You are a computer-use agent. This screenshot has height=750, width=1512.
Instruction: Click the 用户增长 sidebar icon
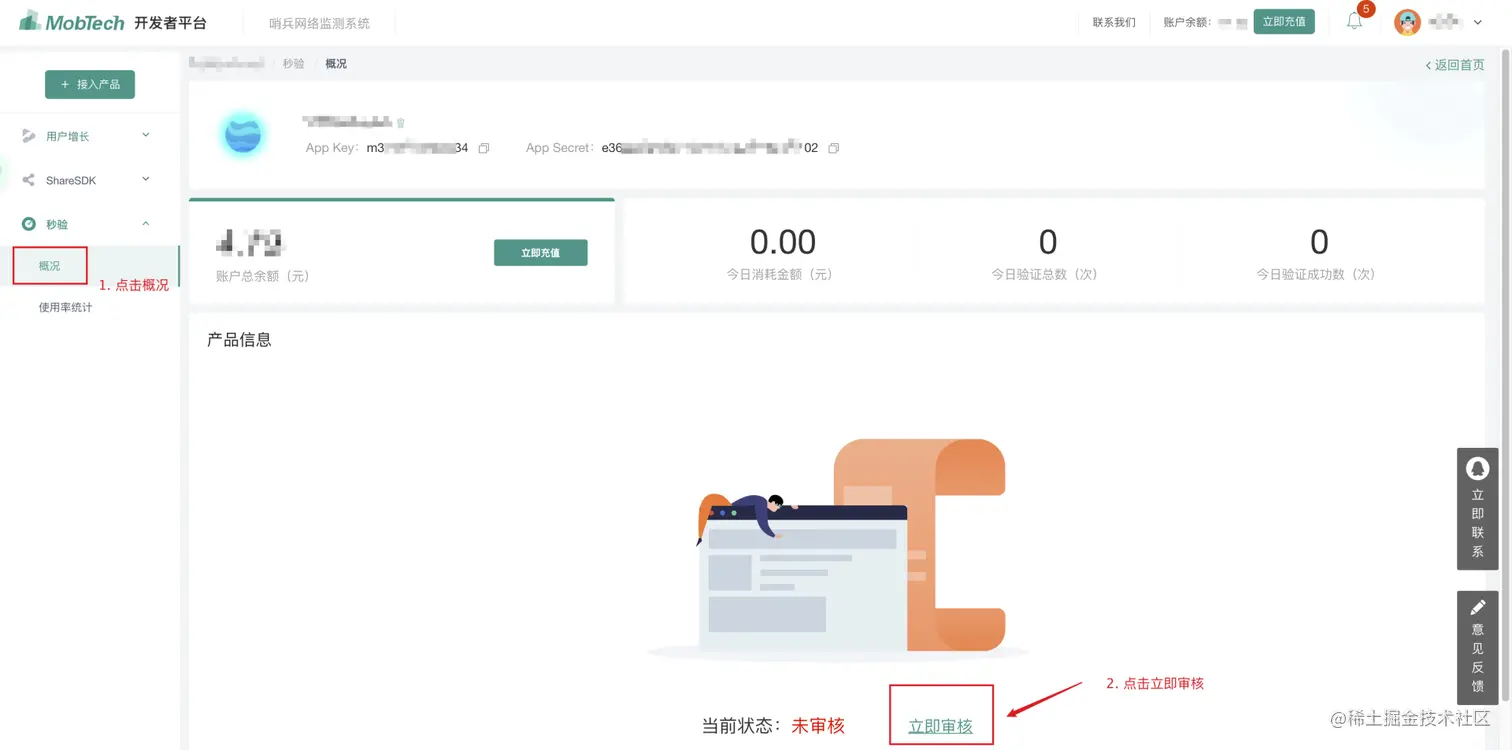[30, 135]
